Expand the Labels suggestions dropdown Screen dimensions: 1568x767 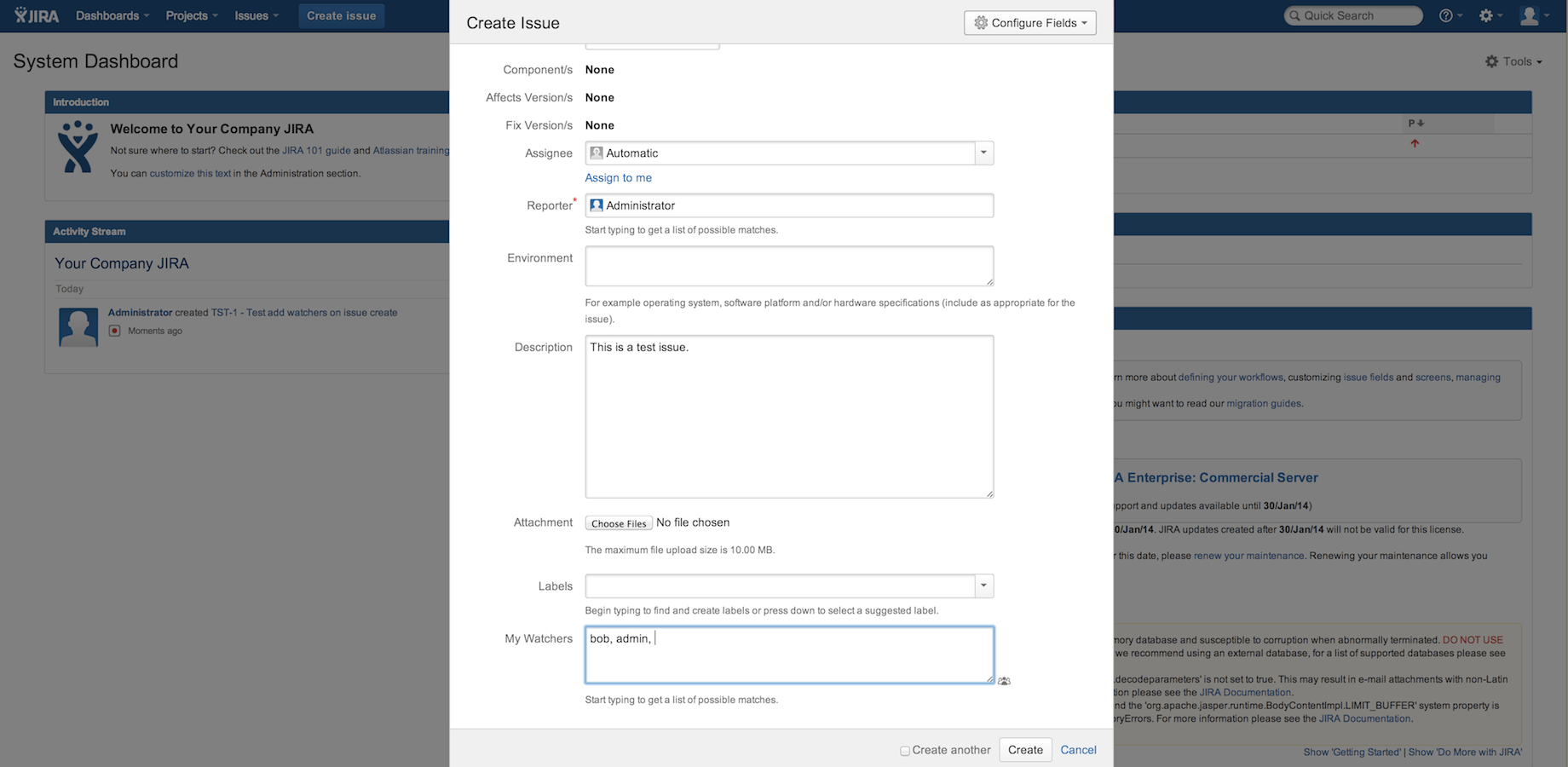pos(983,585)
